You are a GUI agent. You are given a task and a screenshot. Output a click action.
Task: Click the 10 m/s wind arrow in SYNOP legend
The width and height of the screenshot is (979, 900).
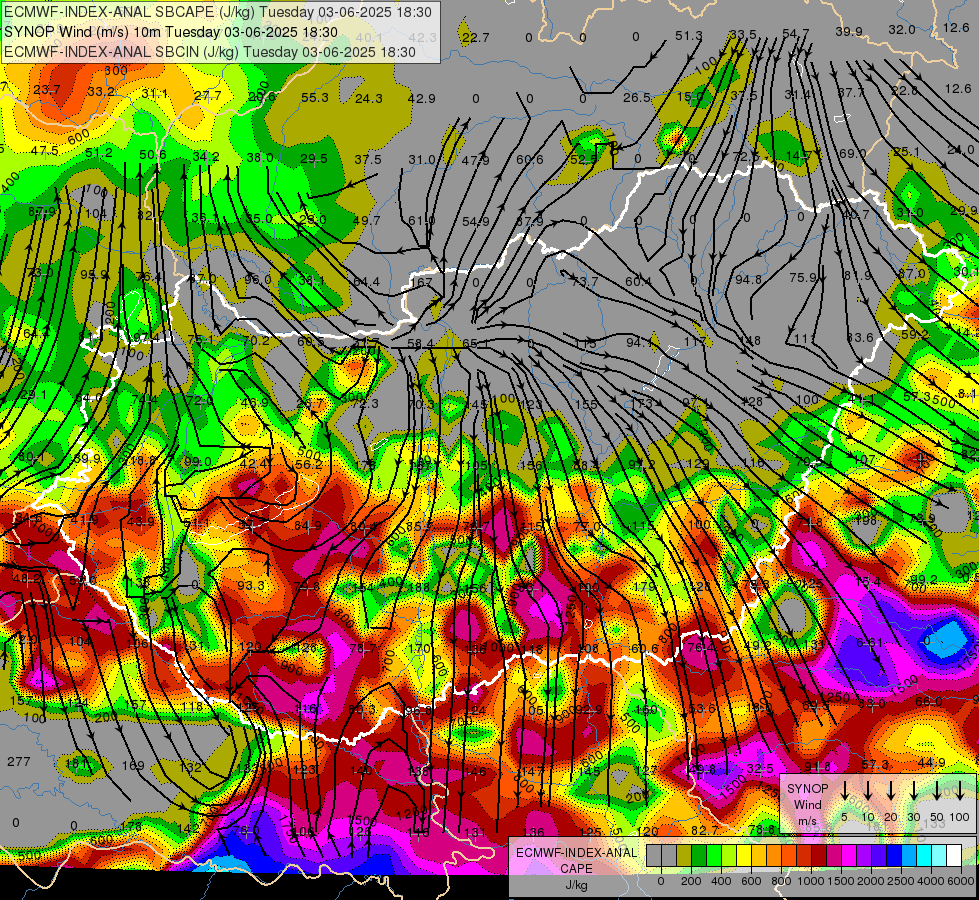point(868,791)
